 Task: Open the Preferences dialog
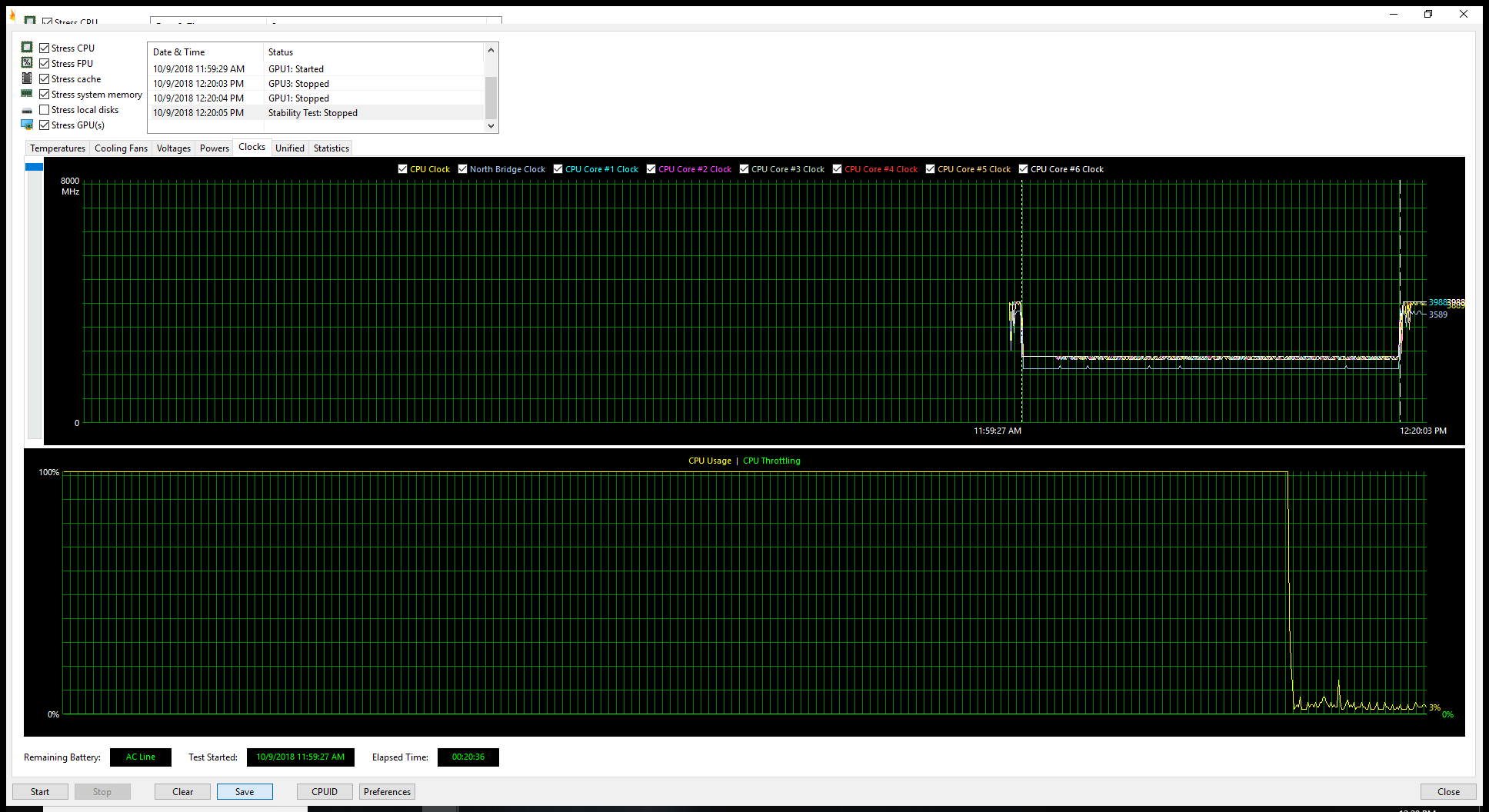[387, 792]
